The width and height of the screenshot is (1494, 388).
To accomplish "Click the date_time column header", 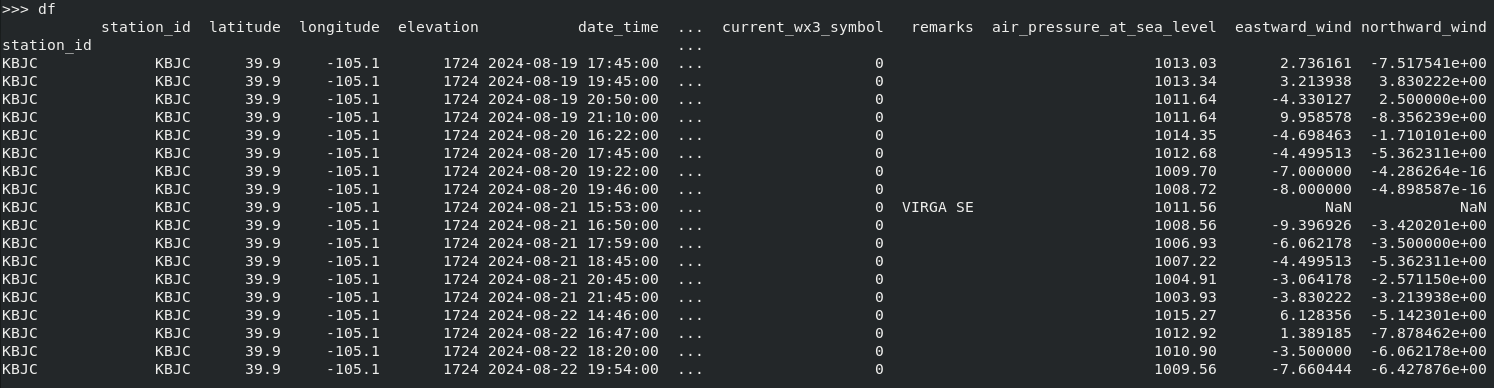I will click(618, 27).
